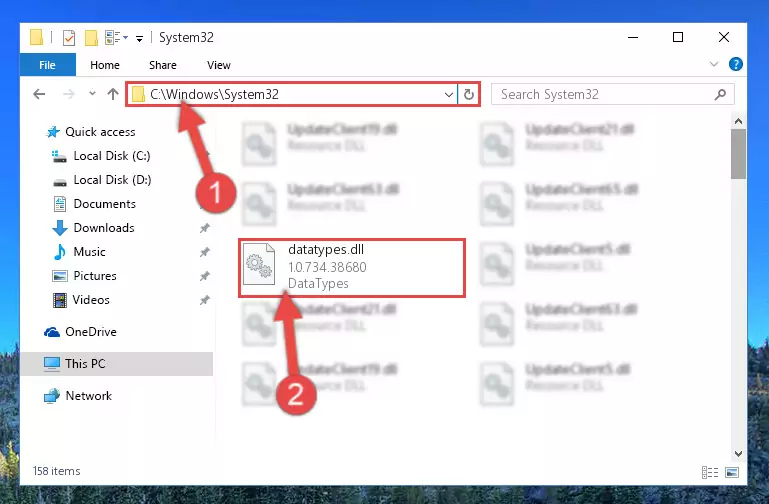This screenshot has width=769, height=504.
Task: Open the recent locations dropdown
Action: click(92, 93)
